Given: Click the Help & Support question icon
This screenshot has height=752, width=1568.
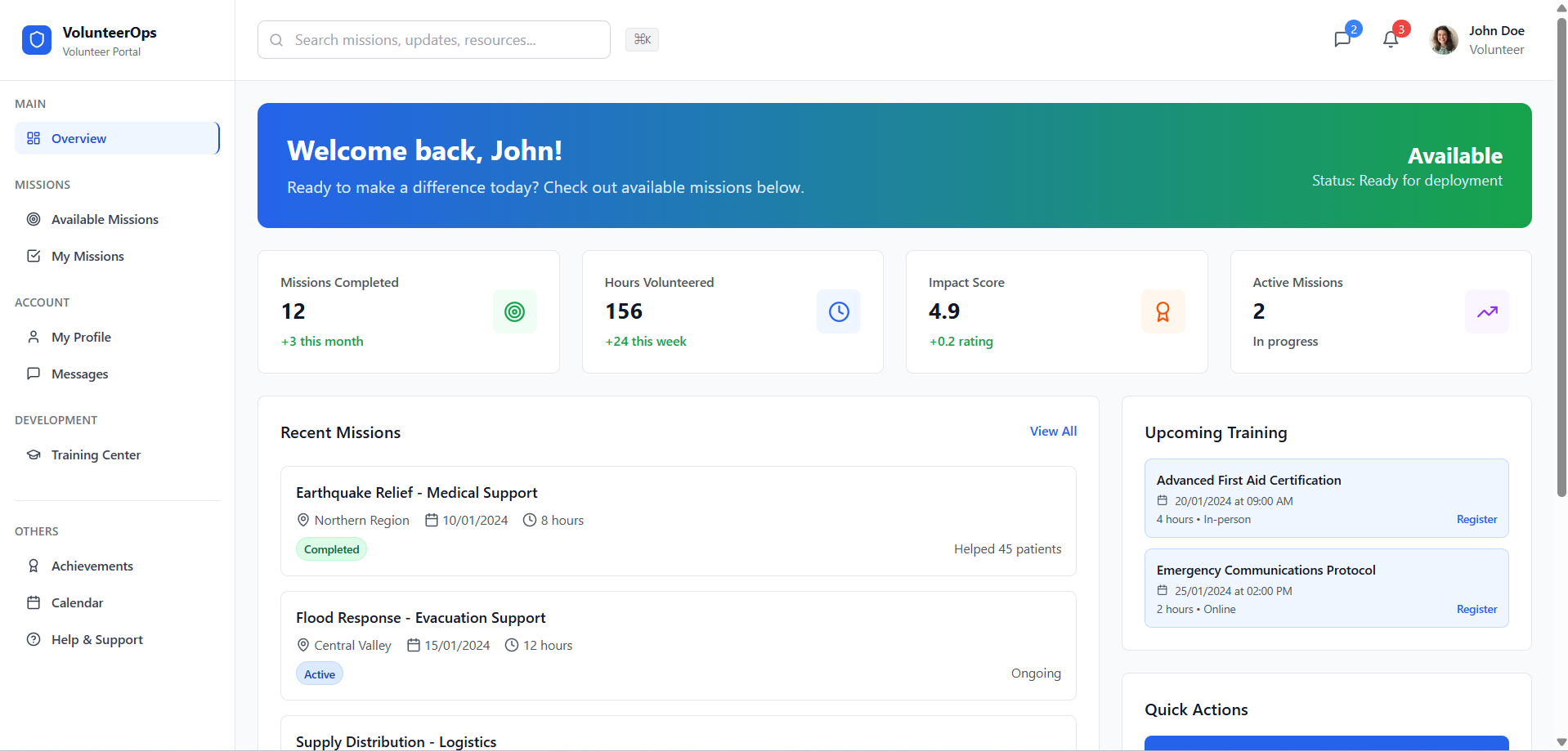Looking at the screenshot, I should point(34,639).
